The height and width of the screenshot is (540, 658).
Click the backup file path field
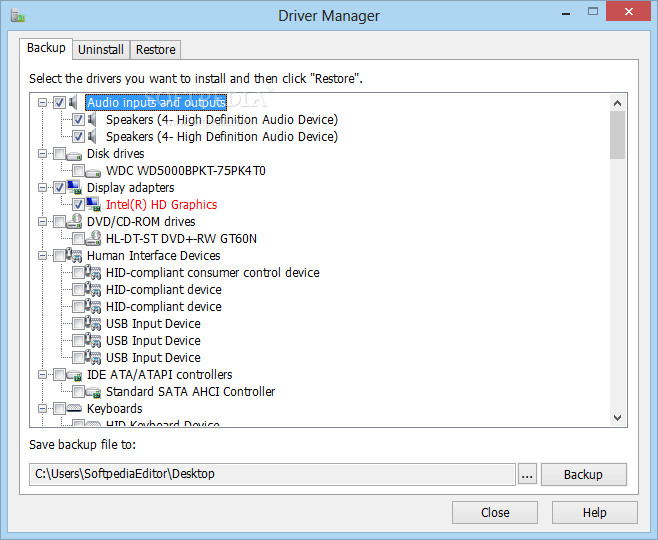click(272, 474)
